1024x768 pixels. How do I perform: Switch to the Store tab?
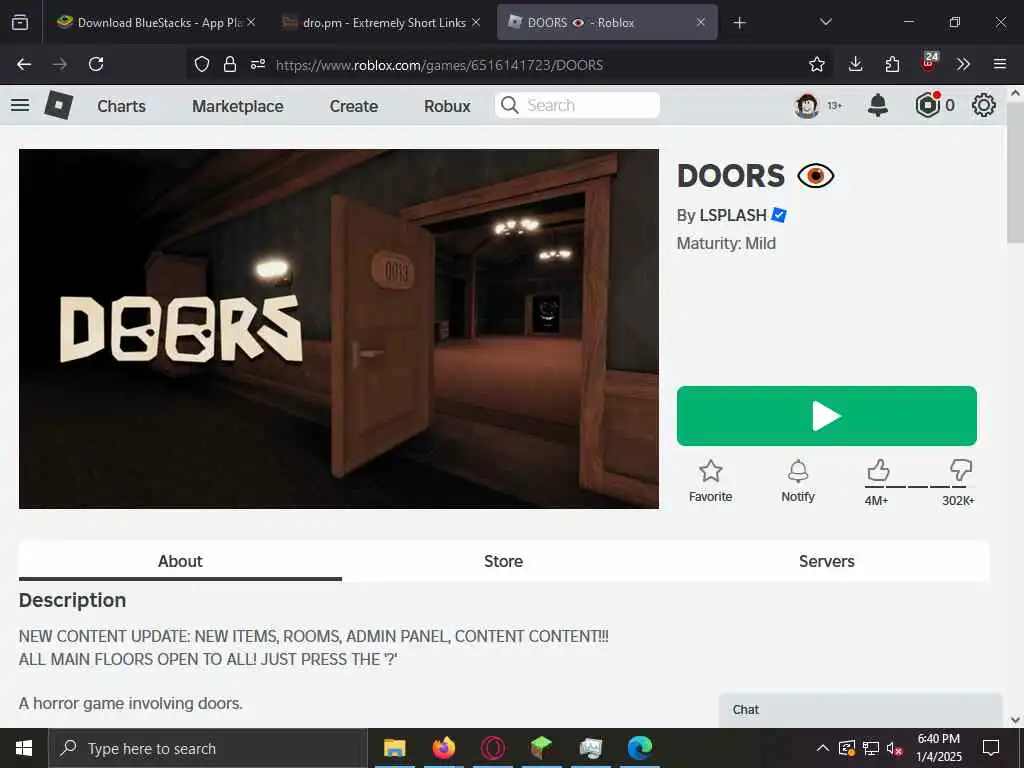(x=504, y=561)
